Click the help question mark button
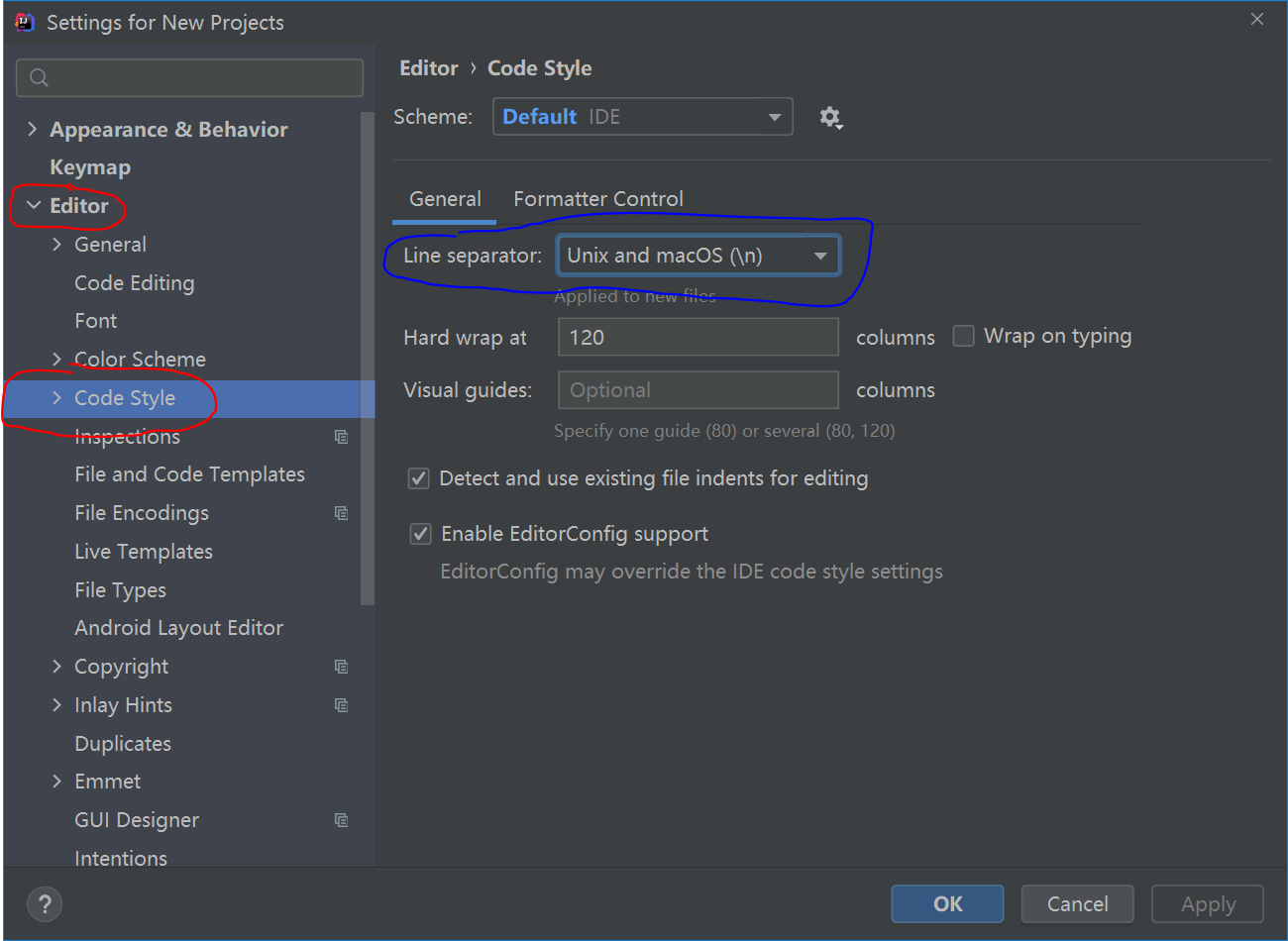This screenshot has width=1288, height=941. point(45,903)
